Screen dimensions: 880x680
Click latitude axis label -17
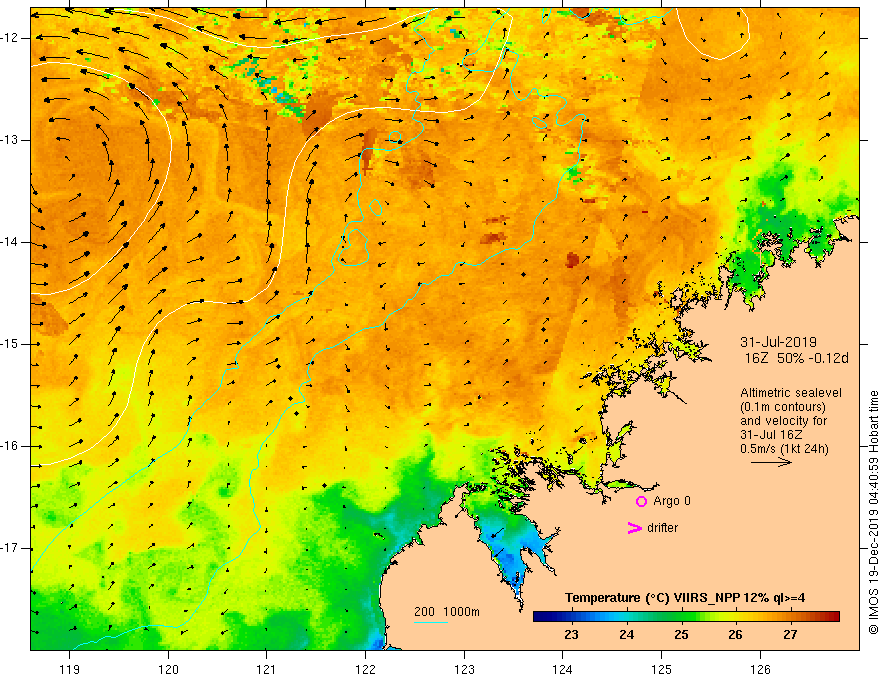(11, 548)
